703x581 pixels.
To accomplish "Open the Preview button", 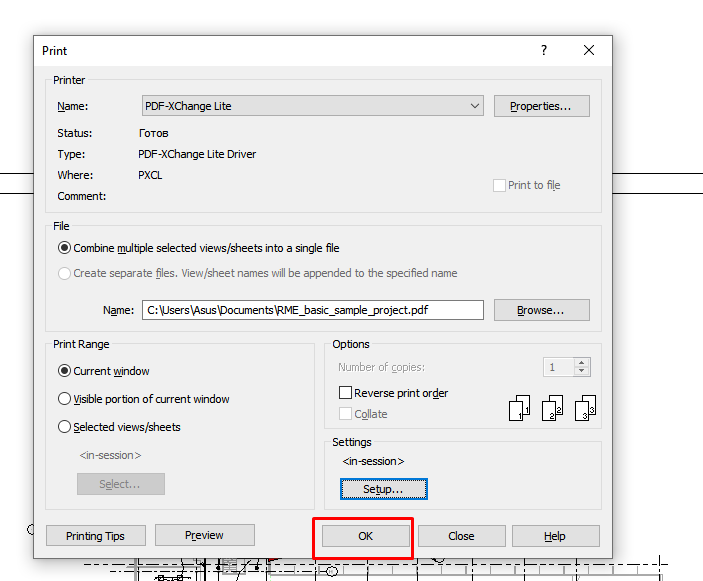I will tap(204, 535).
